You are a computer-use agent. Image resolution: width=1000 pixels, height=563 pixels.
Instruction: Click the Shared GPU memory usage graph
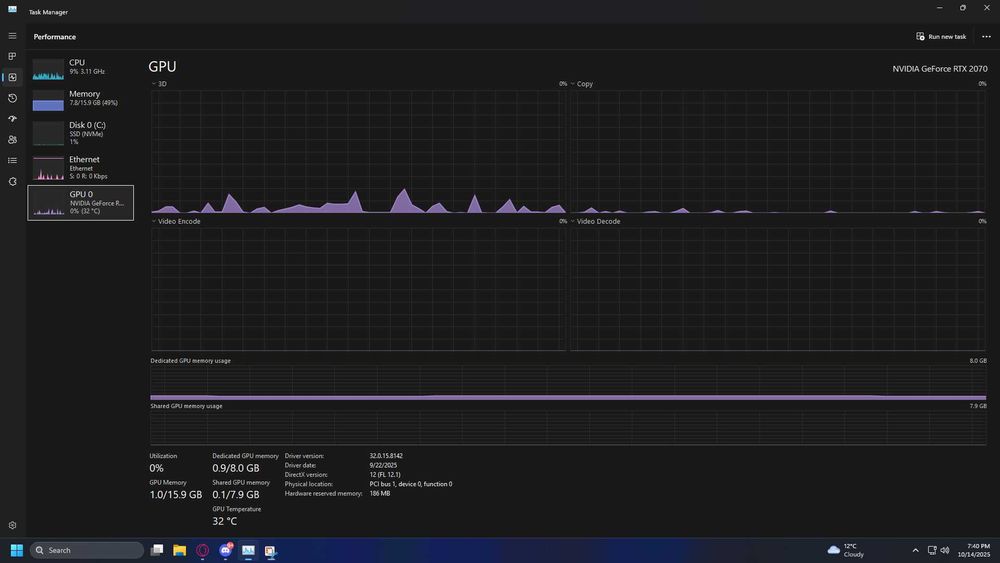(x=568, y=427)
